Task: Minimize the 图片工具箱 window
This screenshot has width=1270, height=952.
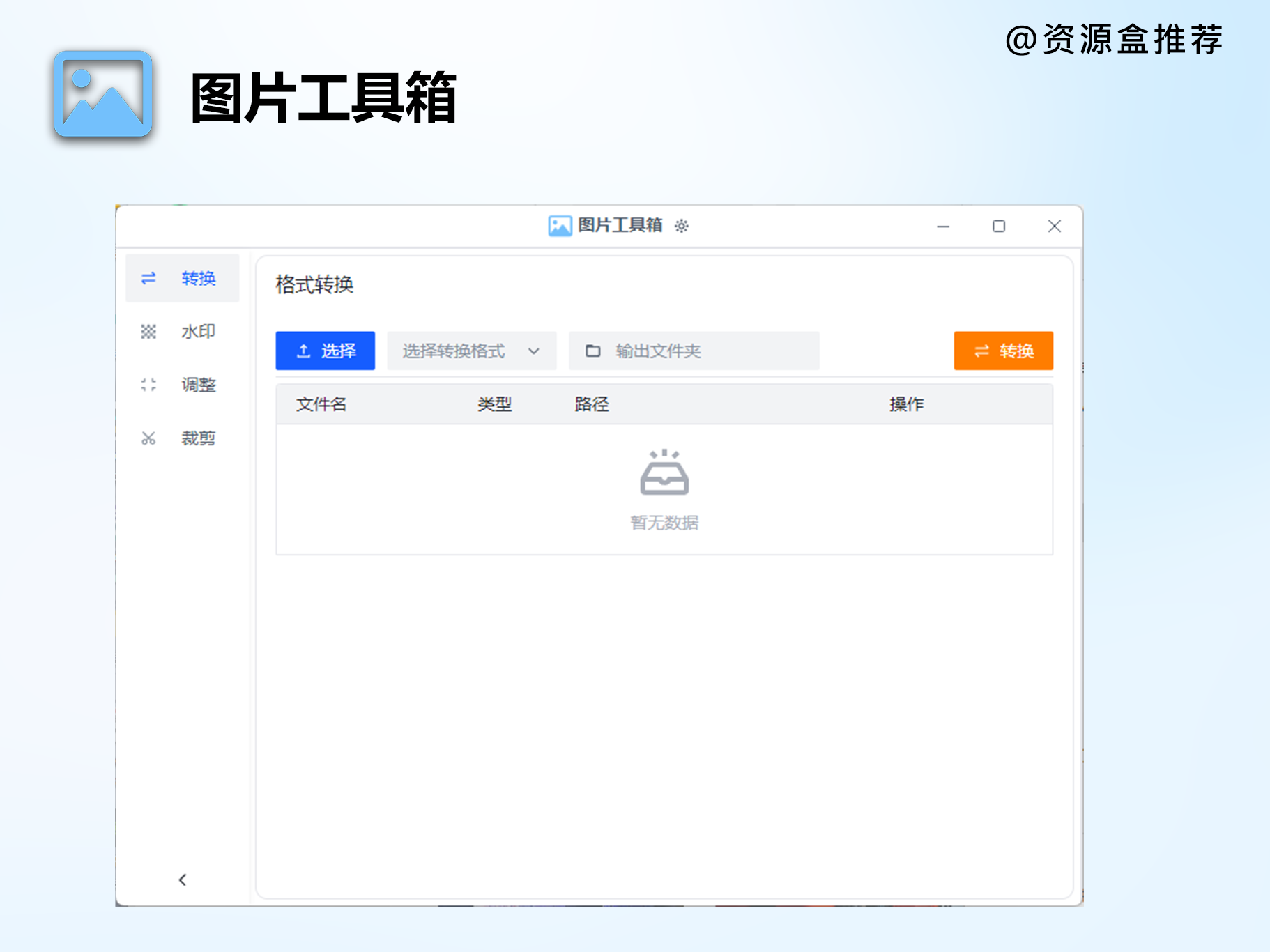Action: pyautogui.click(x=943, y=226)
